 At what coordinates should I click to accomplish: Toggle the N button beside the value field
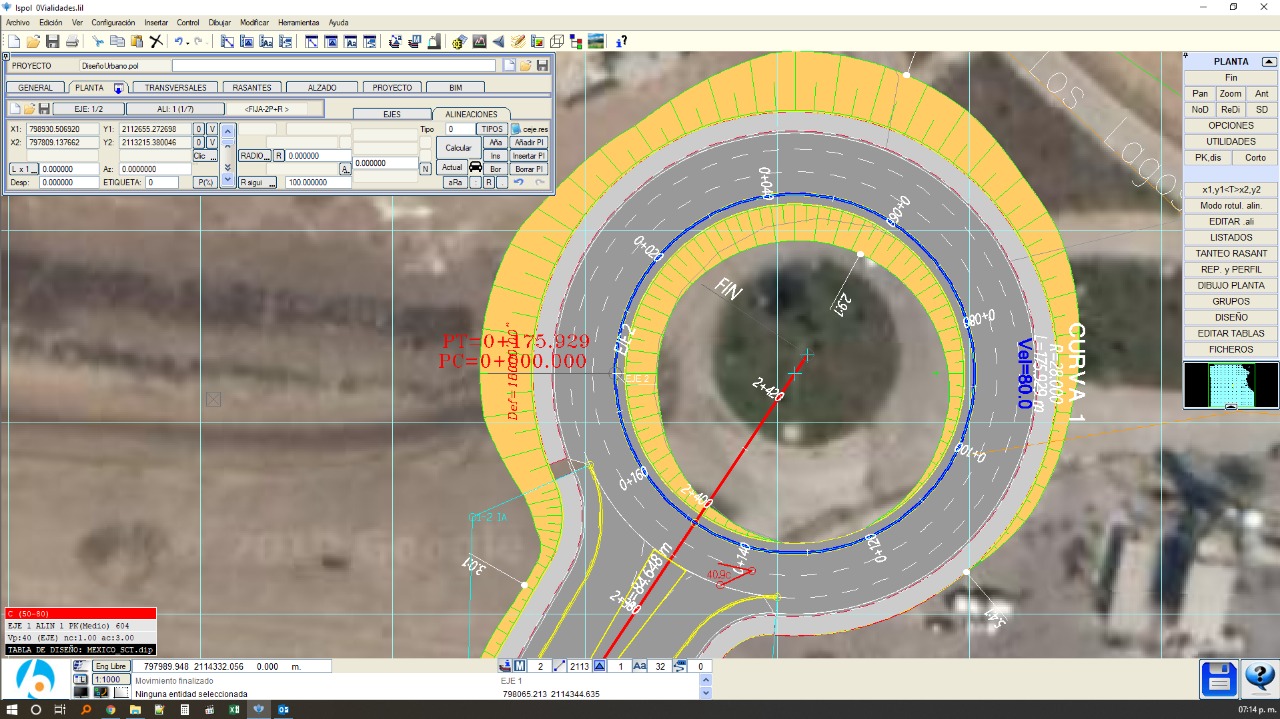point(425,169)
